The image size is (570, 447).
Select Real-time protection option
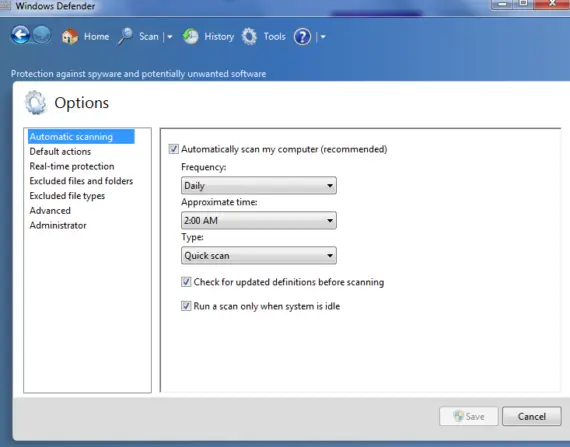click(72, 166)
